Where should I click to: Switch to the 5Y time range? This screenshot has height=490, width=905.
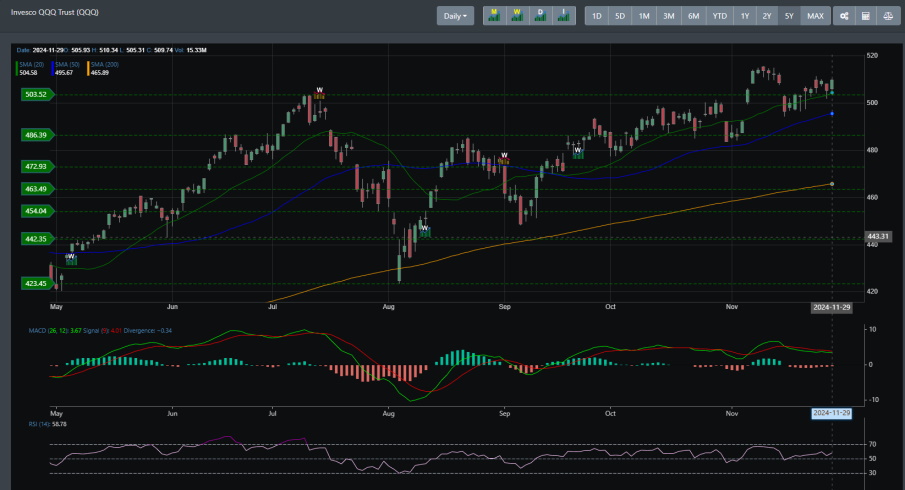coord(790,16)
